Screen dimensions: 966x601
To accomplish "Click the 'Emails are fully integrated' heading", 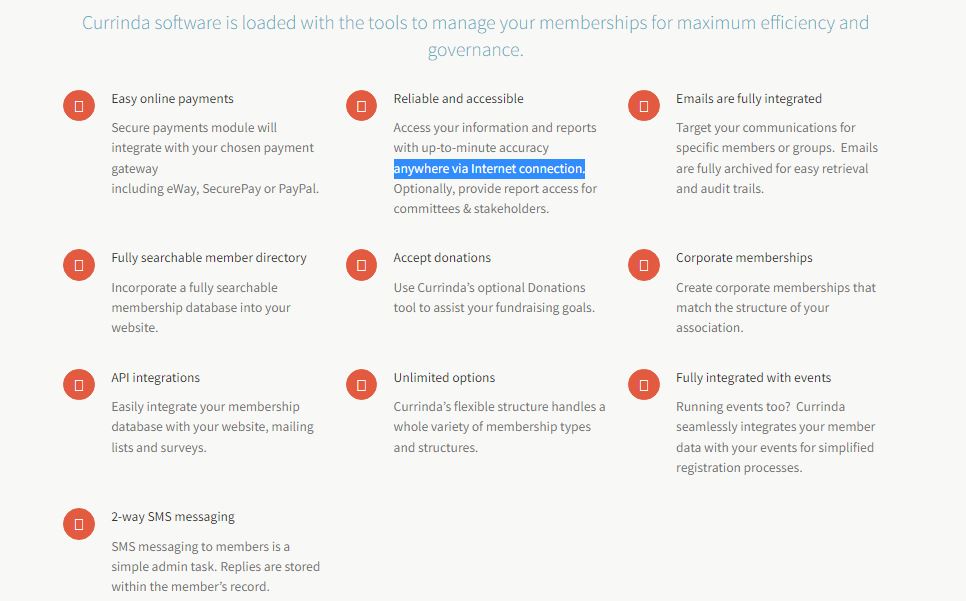I will tap(748, 99).
